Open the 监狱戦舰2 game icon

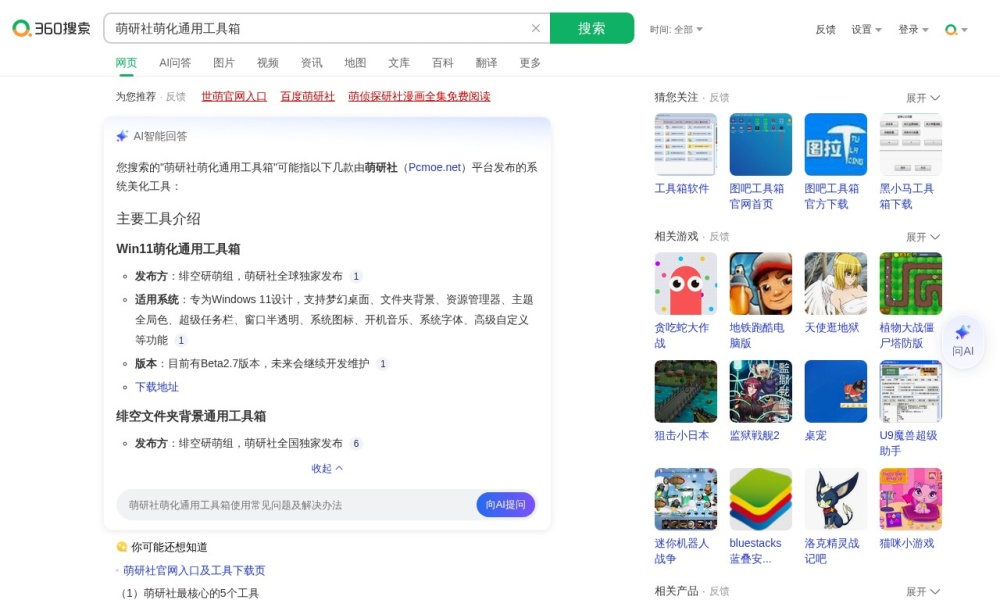(x=761, y=391)
